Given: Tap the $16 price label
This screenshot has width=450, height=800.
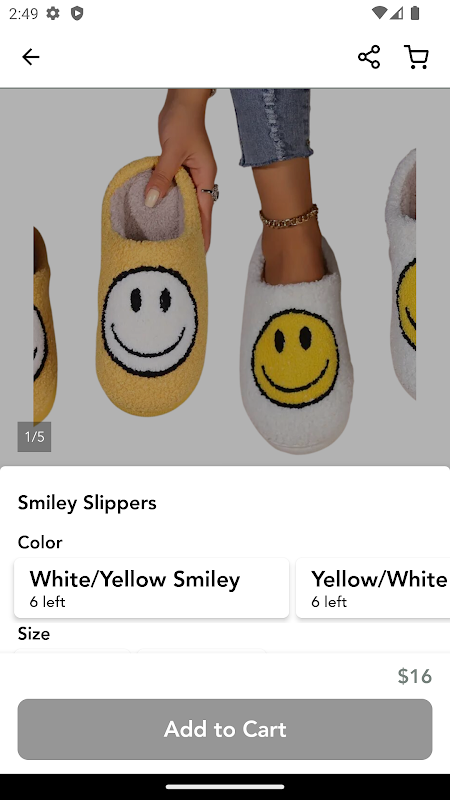Looking at the screenshot, I should 415,676.
